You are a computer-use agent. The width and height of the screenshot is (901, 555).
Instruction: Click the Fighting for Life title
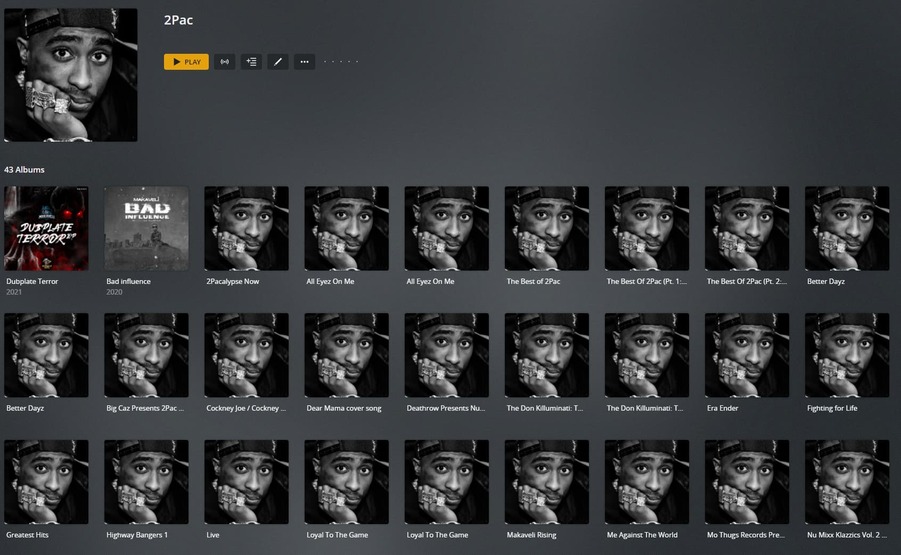coord(832,408)
